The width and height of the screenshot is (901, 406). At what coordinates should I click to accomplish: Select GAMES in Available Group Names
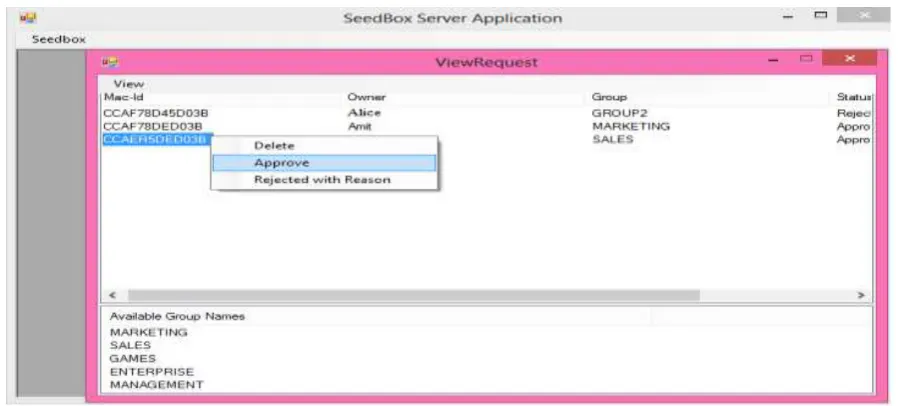(133, 358)
